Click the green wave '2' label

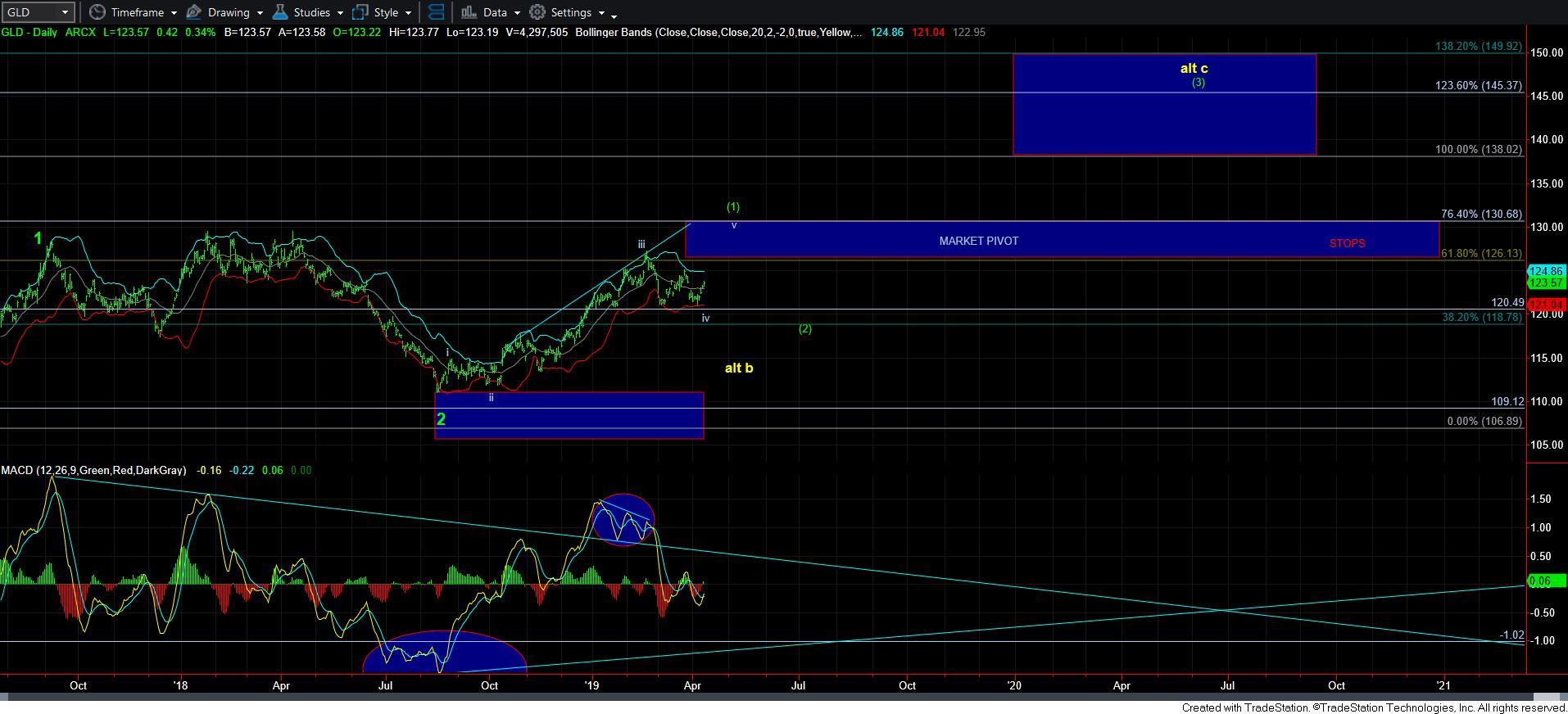click(441, 419)
